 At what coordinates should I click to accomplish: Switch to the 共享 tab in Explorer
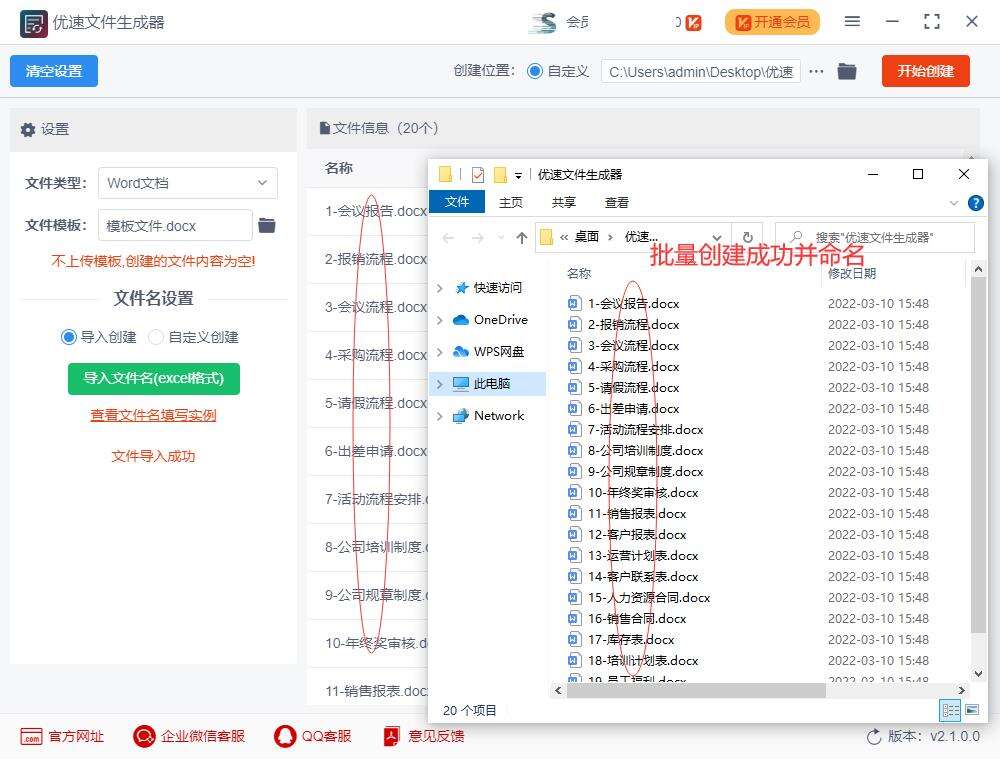tap(563, 202)
